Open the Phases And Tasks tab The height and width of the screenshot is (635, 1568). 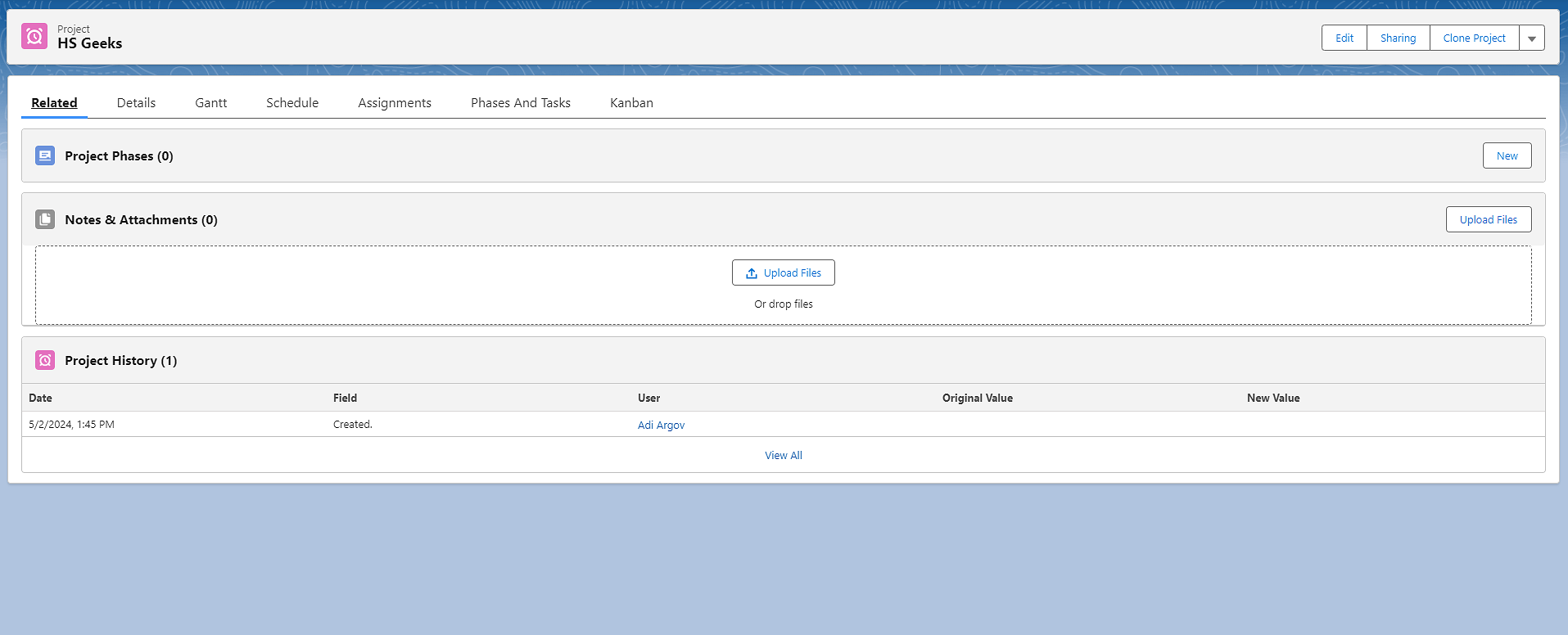(x=520, y=103)
